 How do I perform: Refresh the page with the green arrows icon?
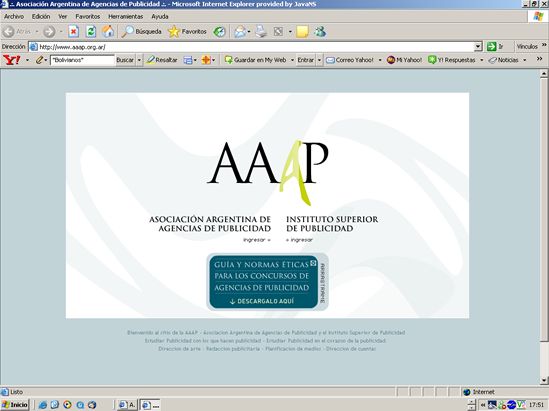click(91, 32)
